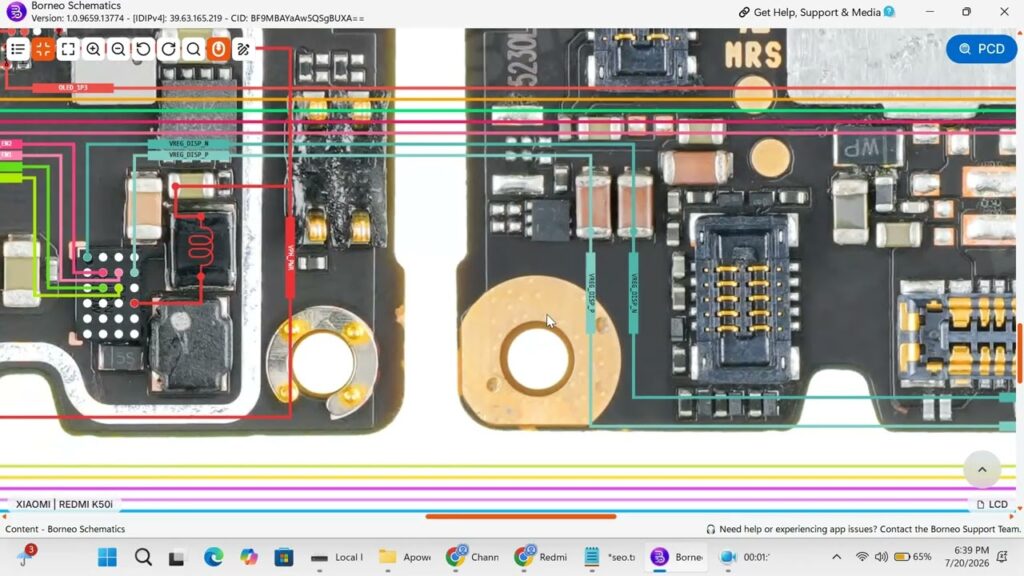Click the OLED_1P3 net label
This screenshot has width=1024, height=576.
point(72,88)
